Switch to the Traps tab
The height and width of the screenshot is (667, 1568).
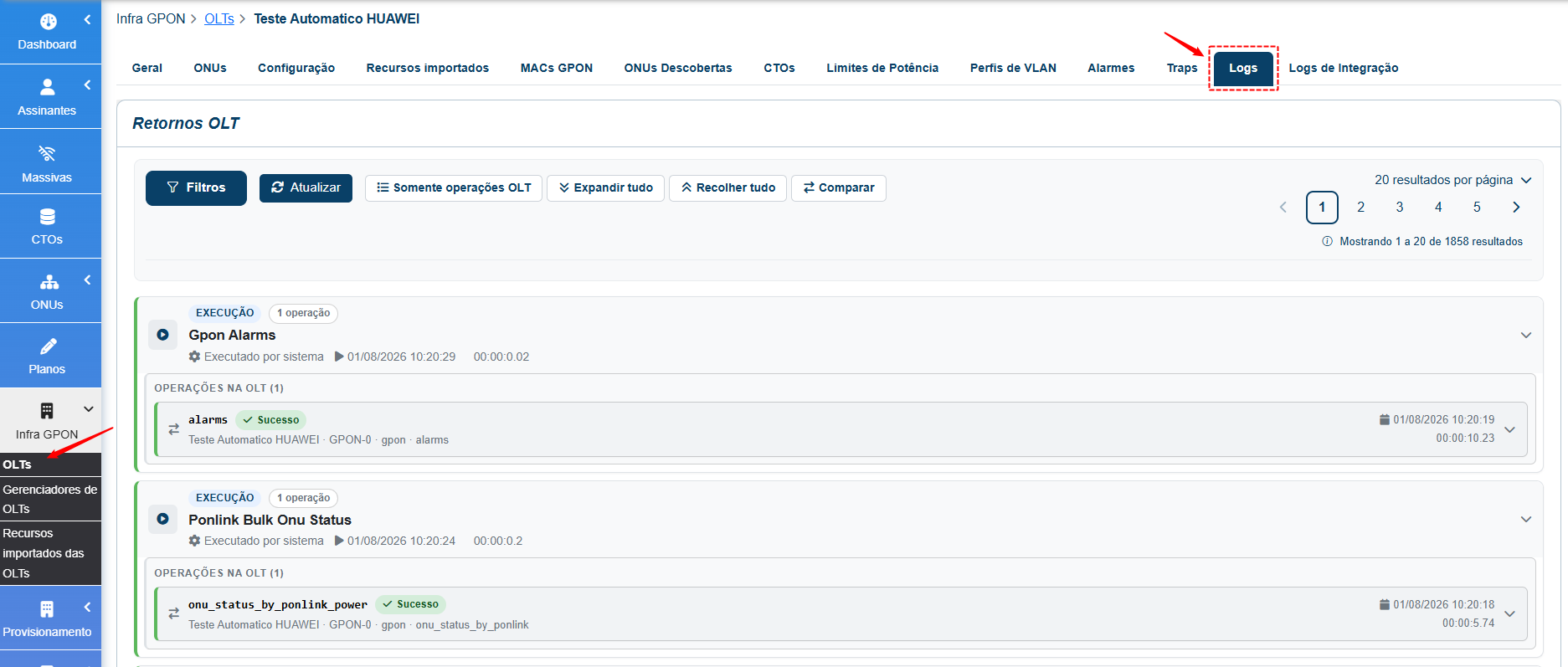pos(1182,68)
